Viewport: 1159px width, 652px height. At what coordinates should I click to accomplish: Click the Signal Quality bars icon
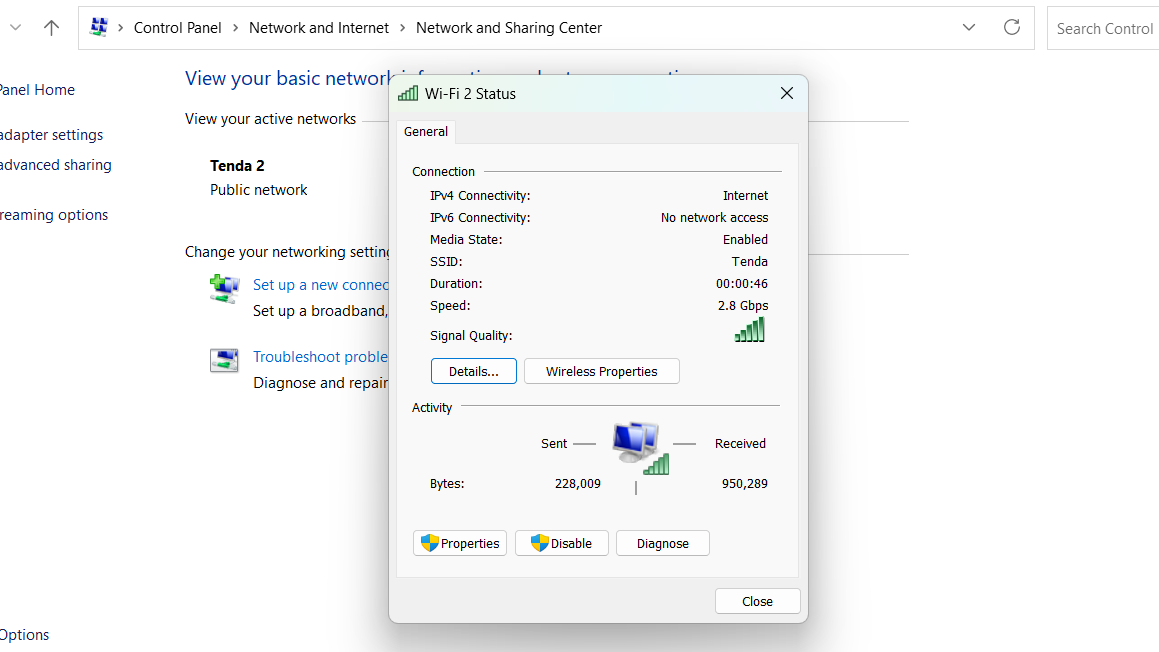coord(750,330)
